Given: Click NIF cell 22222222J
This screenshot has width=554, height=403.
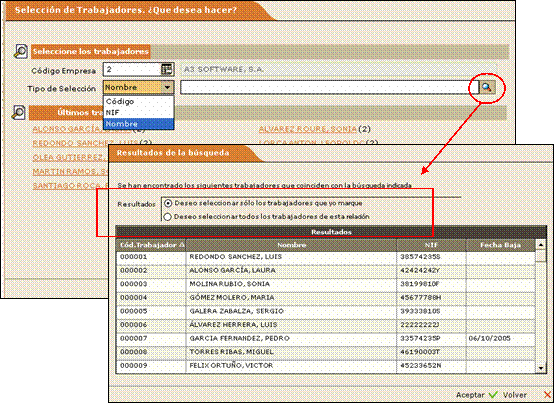Looking at the screenshot, I should [x=431, y=325].
